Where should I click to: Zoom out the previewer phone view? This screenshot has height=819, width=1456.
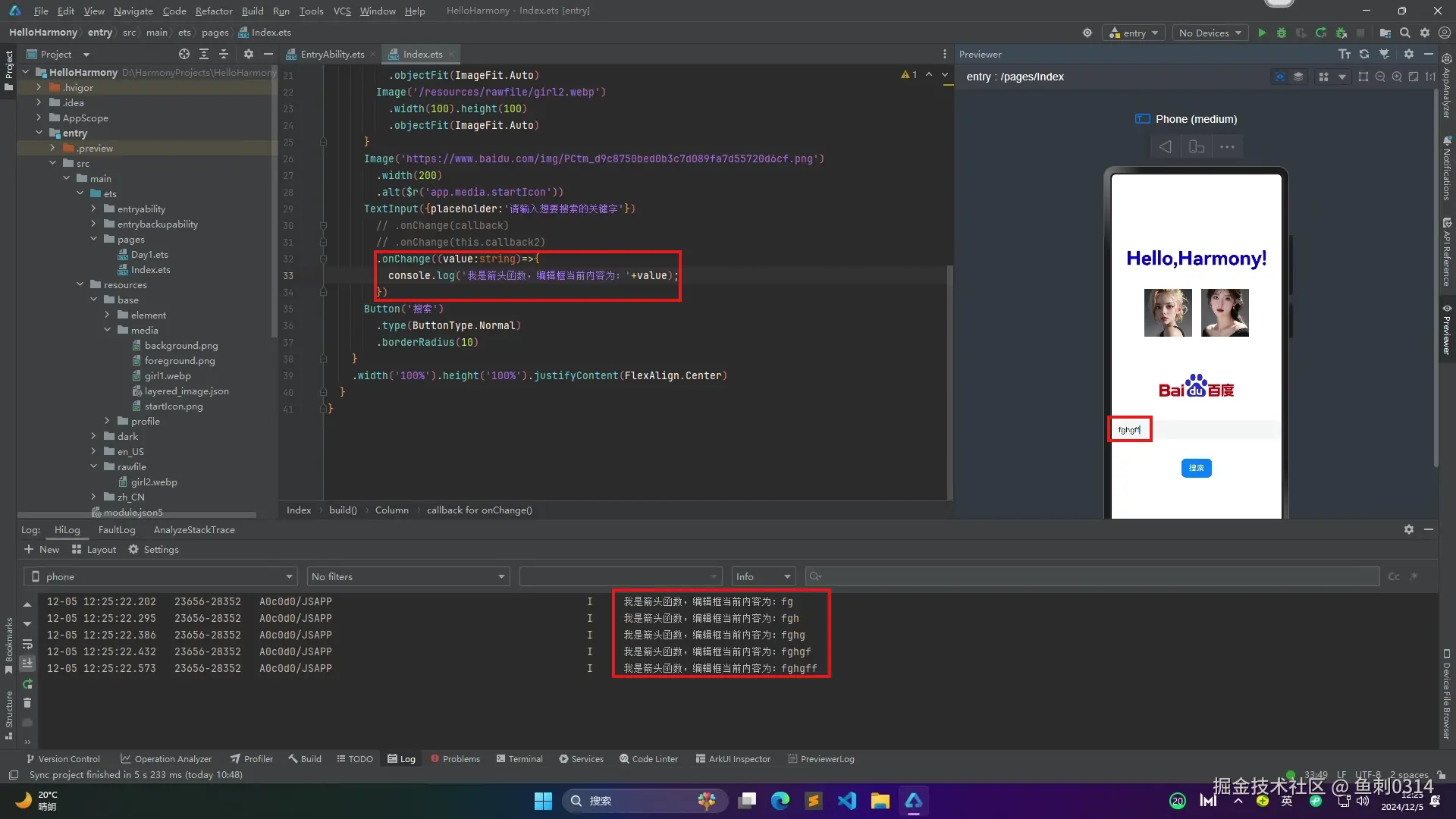(1380, 77)
